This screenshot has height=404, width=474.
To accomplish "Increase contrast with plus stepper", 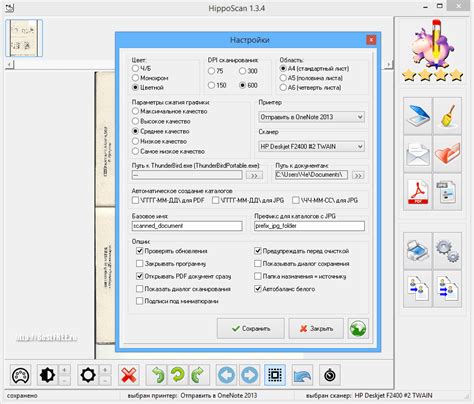I will coord(64,370).
